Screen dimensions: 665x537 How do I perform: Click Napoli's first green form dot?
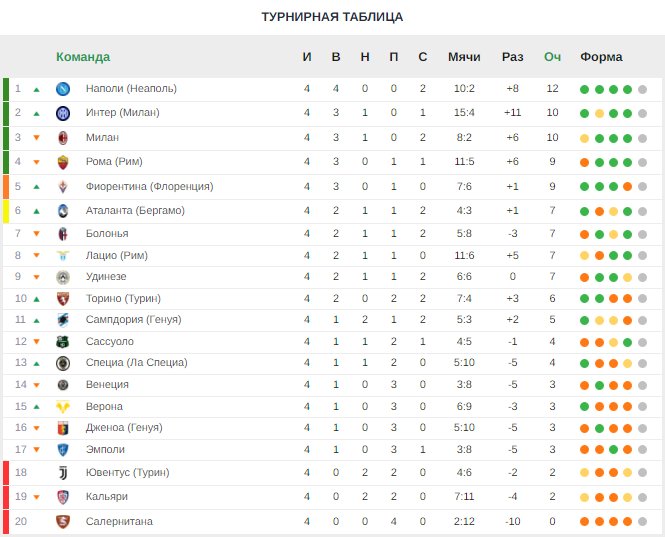point(584,90)
